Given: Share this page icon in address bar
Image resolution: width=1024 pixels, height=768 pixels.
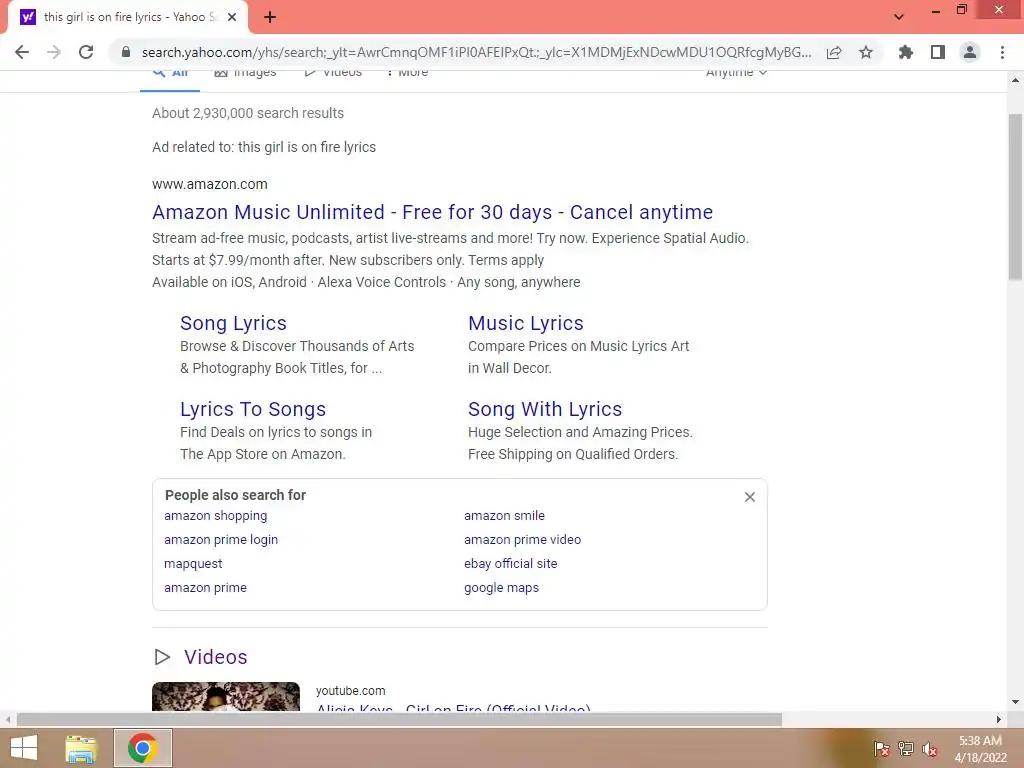Looking at the screenshot, I should pyautogui.click(x=834, y=52).
